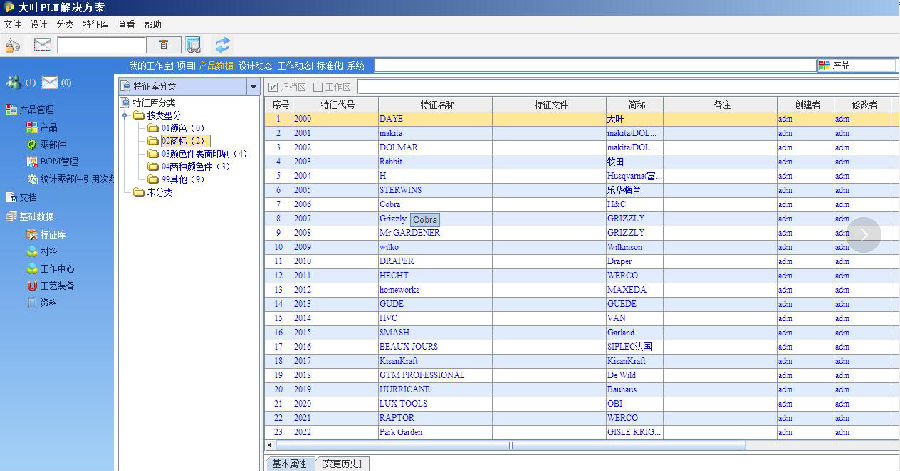Click the blue bookmark icon in toolbar
Viewport: 900px width, 471px height.
pos(193,44)
